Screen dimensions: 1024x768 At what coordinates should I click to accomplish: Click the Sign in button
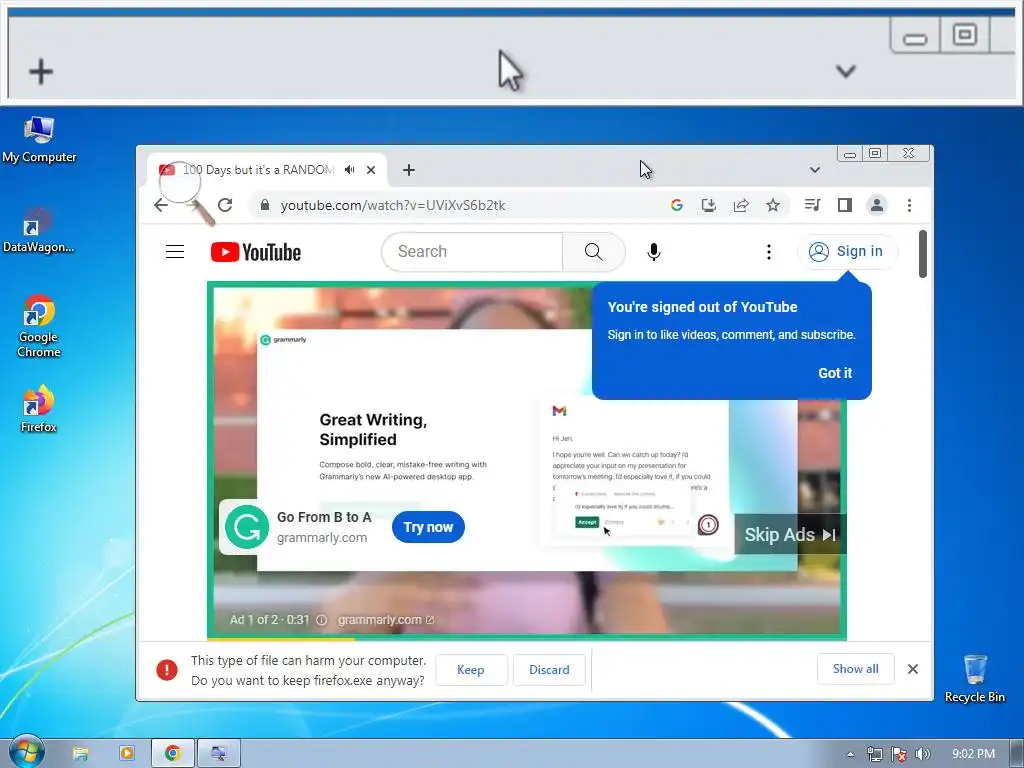(x=847, y=251)
